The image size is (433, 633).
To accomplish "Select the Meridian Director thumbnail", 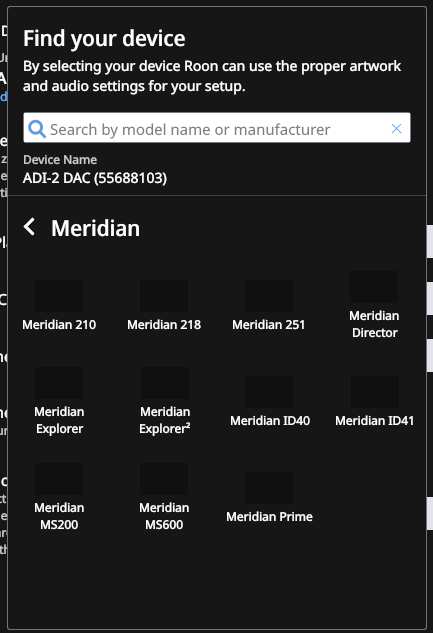I will 374,287.
